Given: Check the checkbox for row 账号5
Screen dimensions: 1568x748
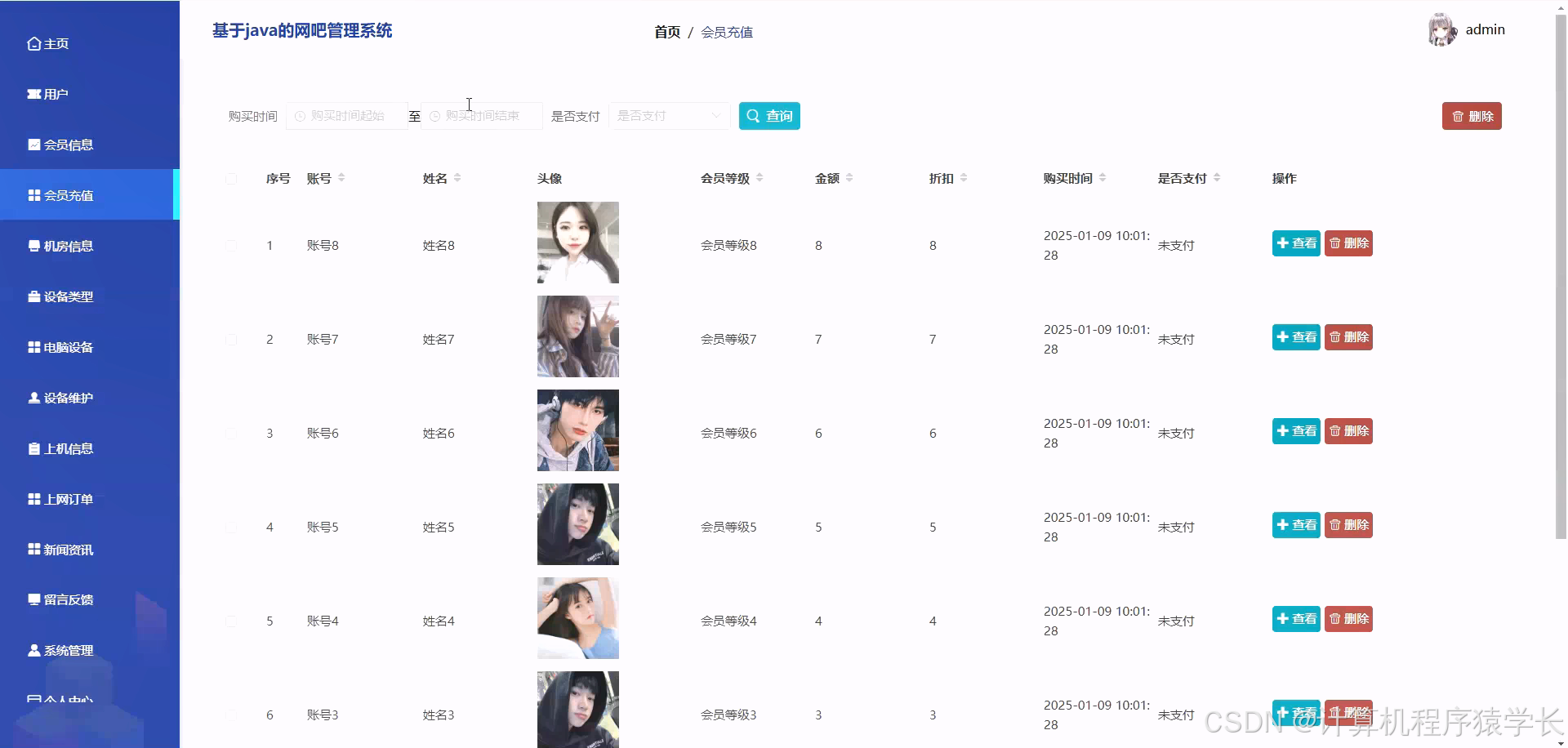Looking at the screenshot, I should [x=231, y=528].
